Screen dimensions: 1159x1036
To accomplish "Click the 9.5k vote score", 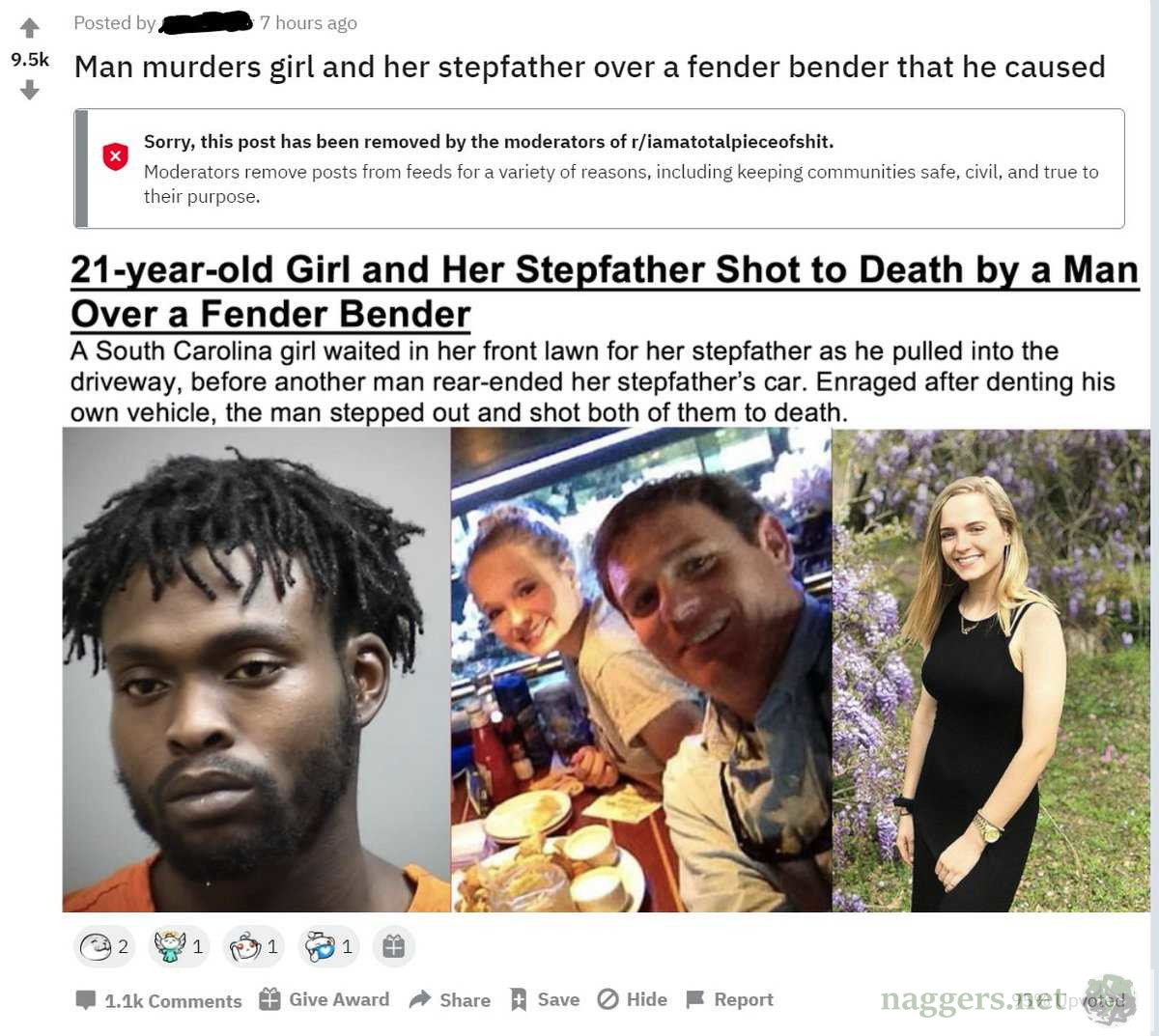I will 30,59.
